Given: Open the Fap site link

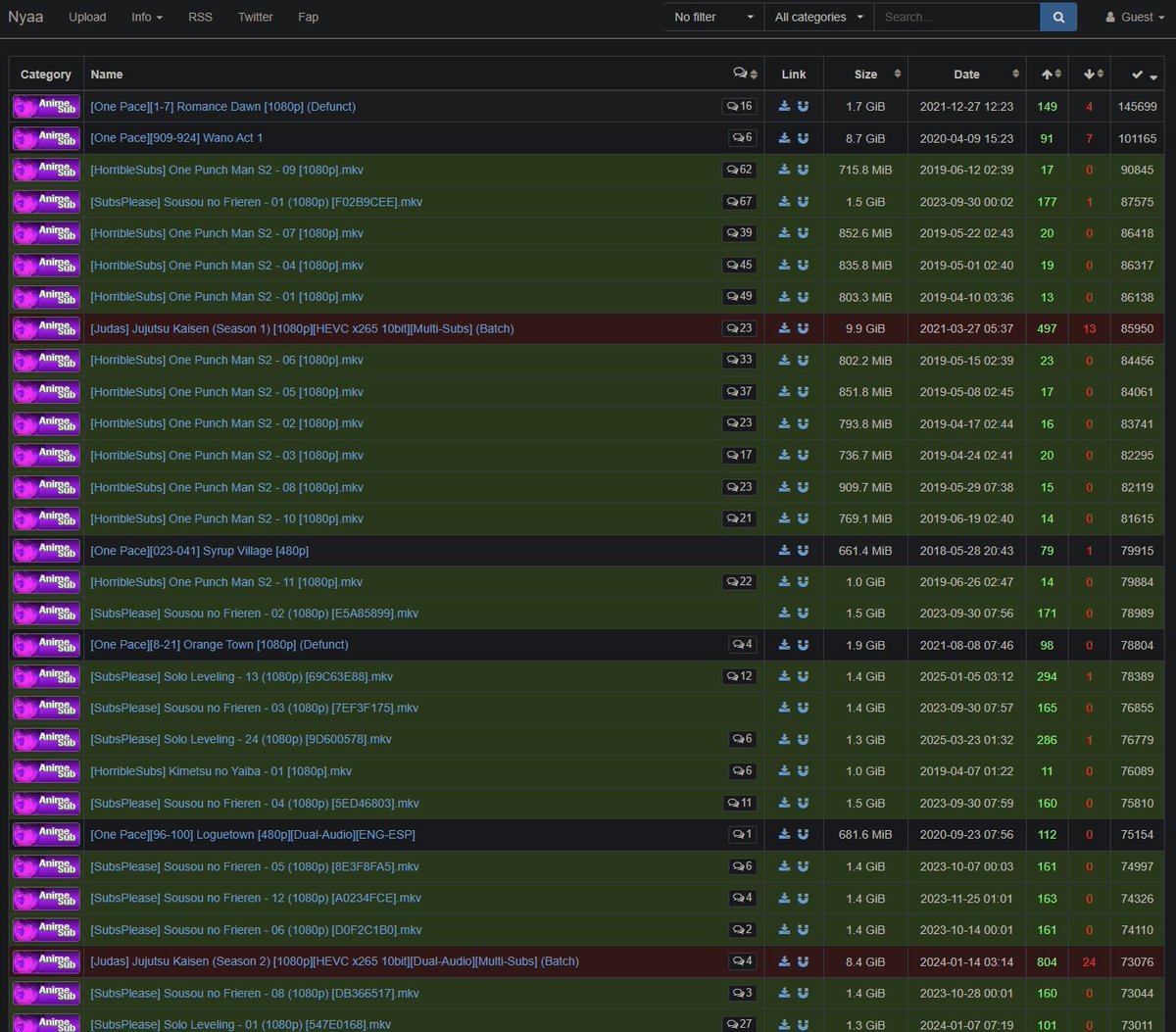Looking at the screenshot, I should [308, 17].
